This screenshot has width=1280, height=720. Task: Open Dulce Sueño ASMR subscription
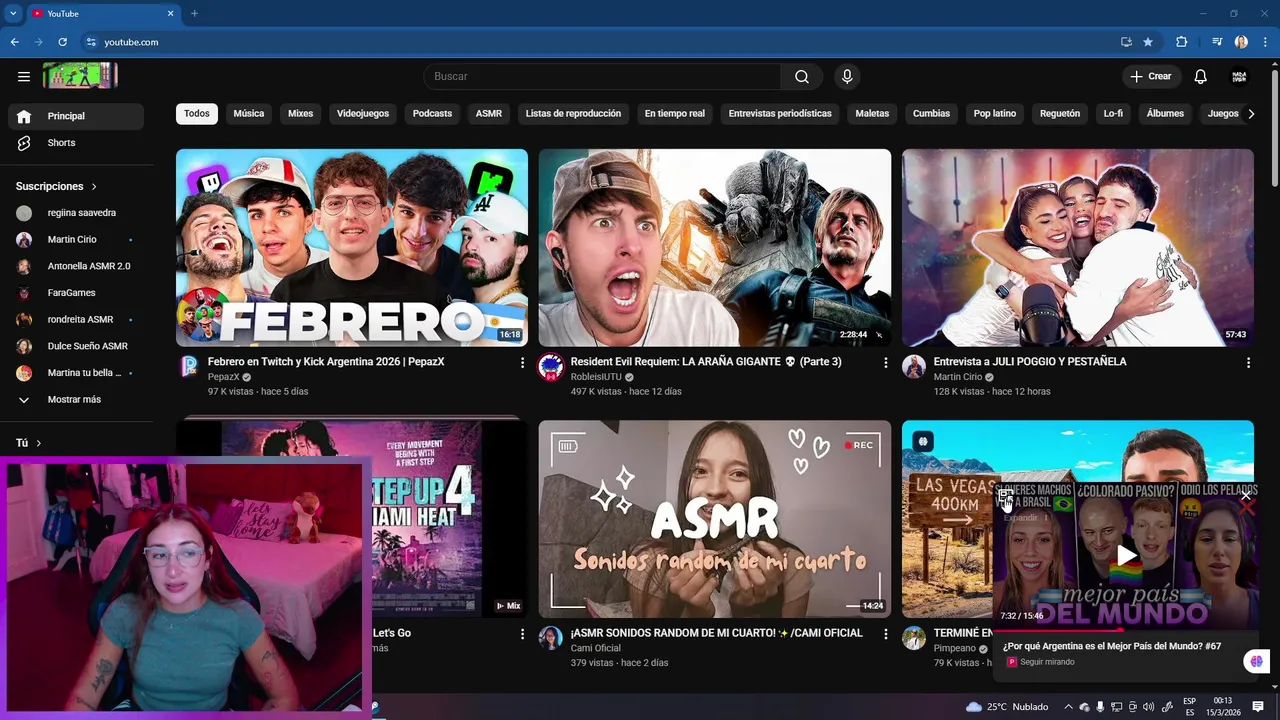point(76,347)
